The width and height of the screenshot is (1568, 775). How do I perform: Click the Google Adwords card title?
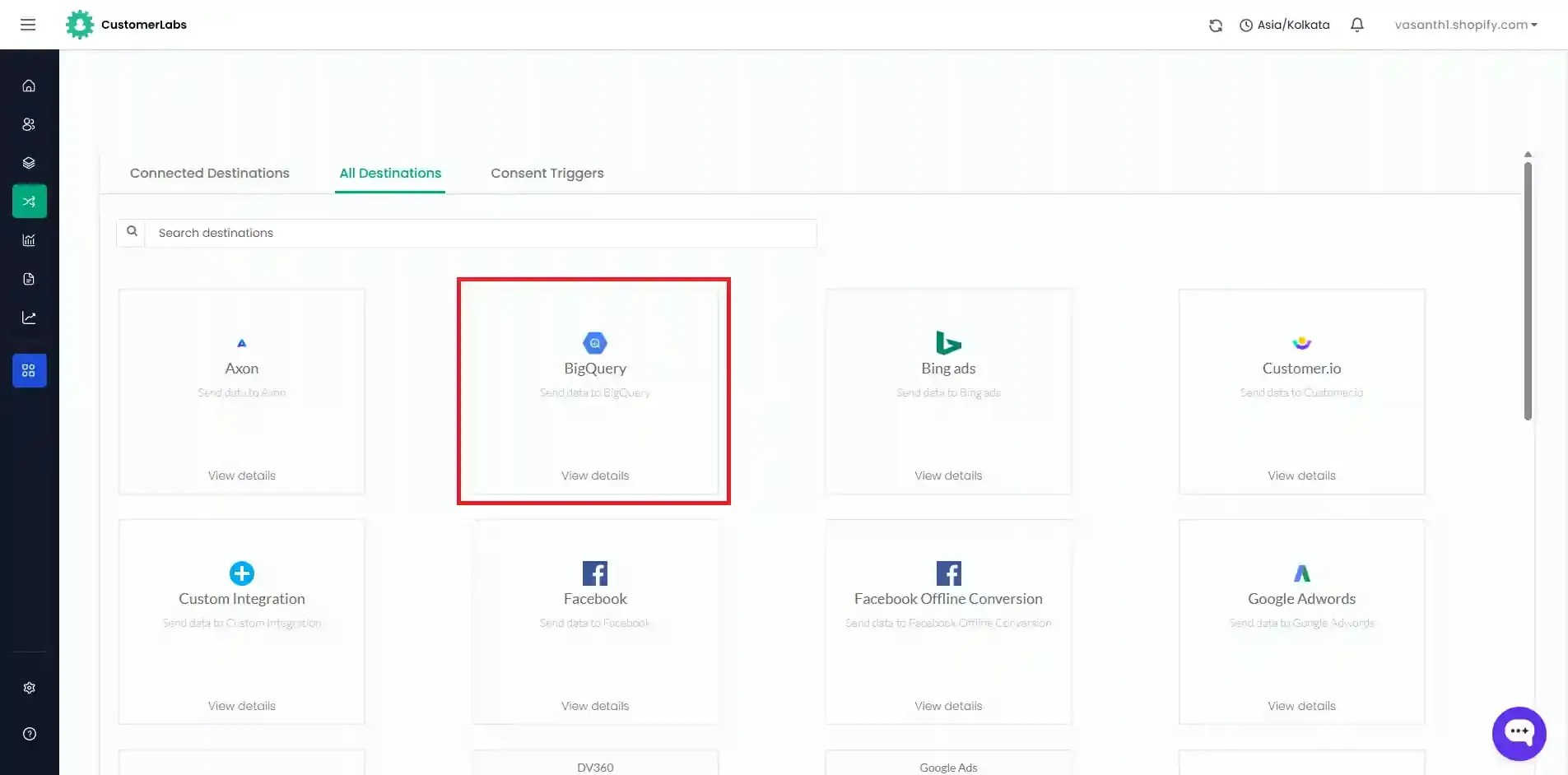tap(1302, 599)
